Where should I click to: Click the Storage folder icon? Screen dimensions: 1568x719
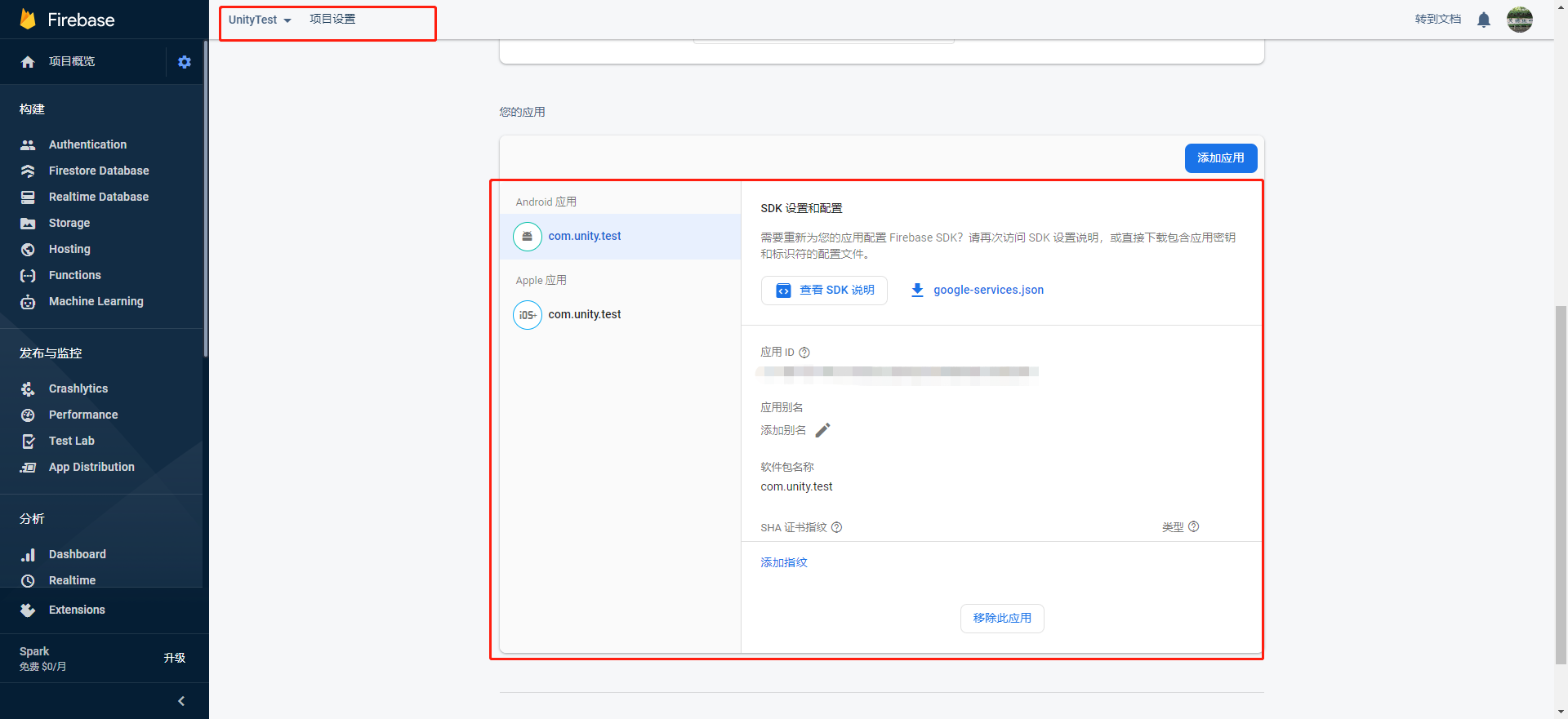coord(28,223)
